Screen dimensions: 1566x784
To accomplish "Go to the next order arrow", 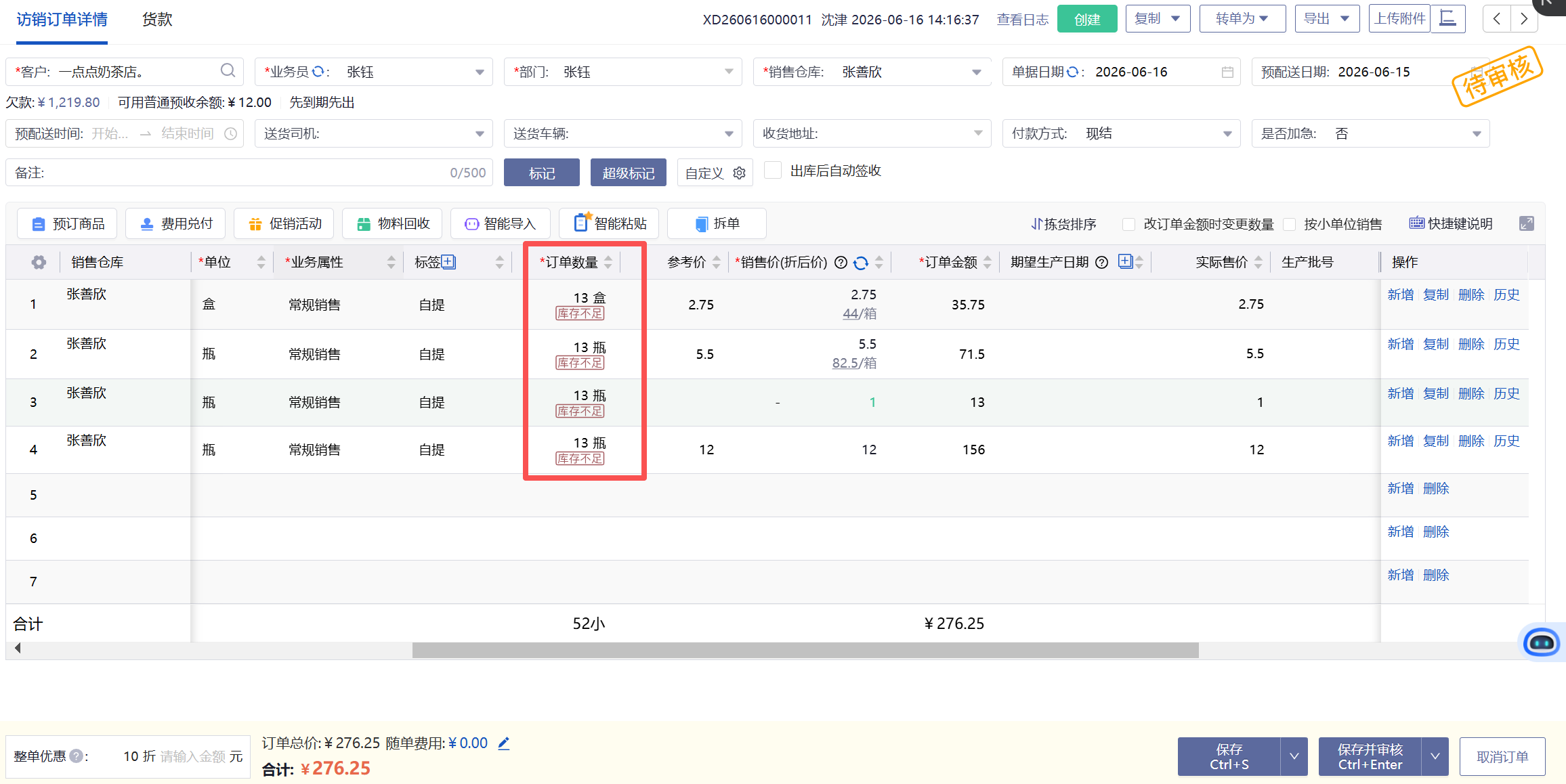I will (x=1524, y=19).
